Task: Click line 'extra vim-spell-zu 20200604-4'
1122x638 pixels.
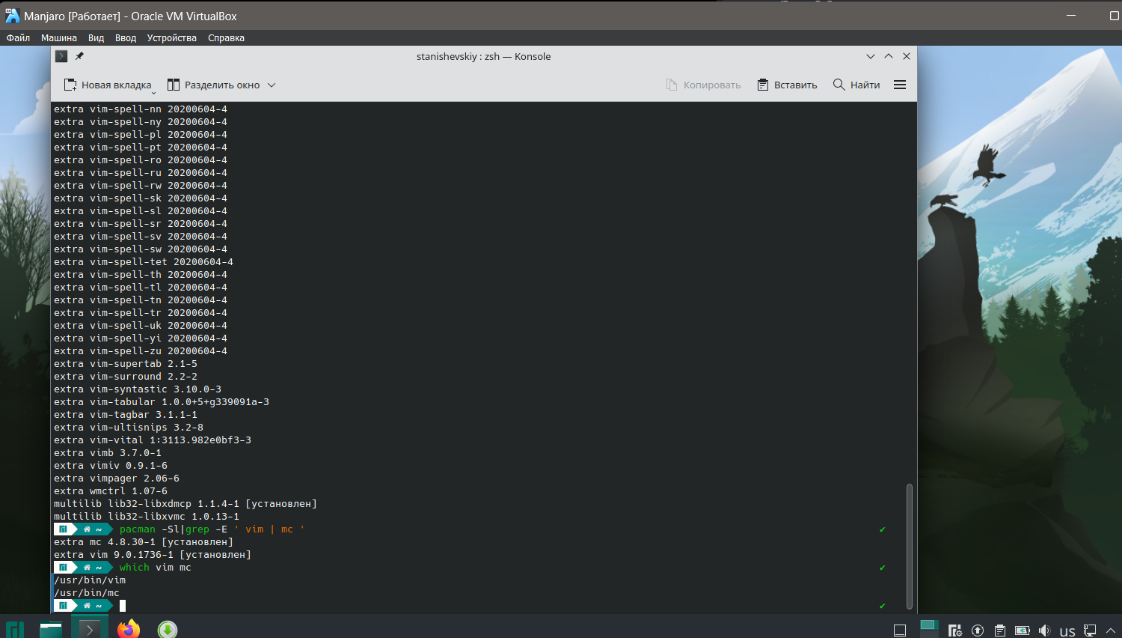Action: [x=140, y=350]
